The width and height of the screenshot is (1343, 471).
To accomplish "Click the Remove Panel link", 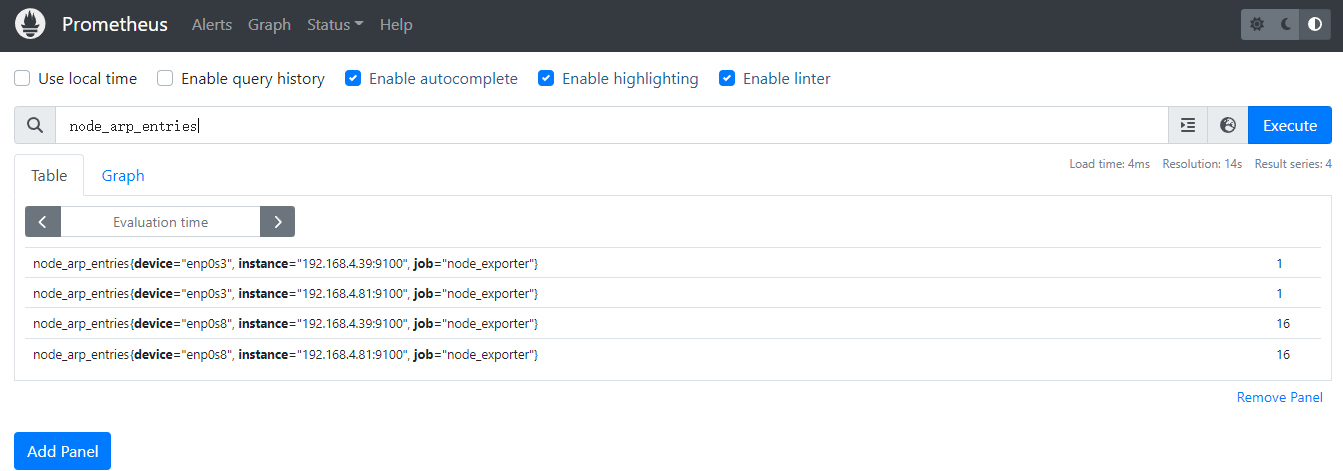I will (1280, 397).
